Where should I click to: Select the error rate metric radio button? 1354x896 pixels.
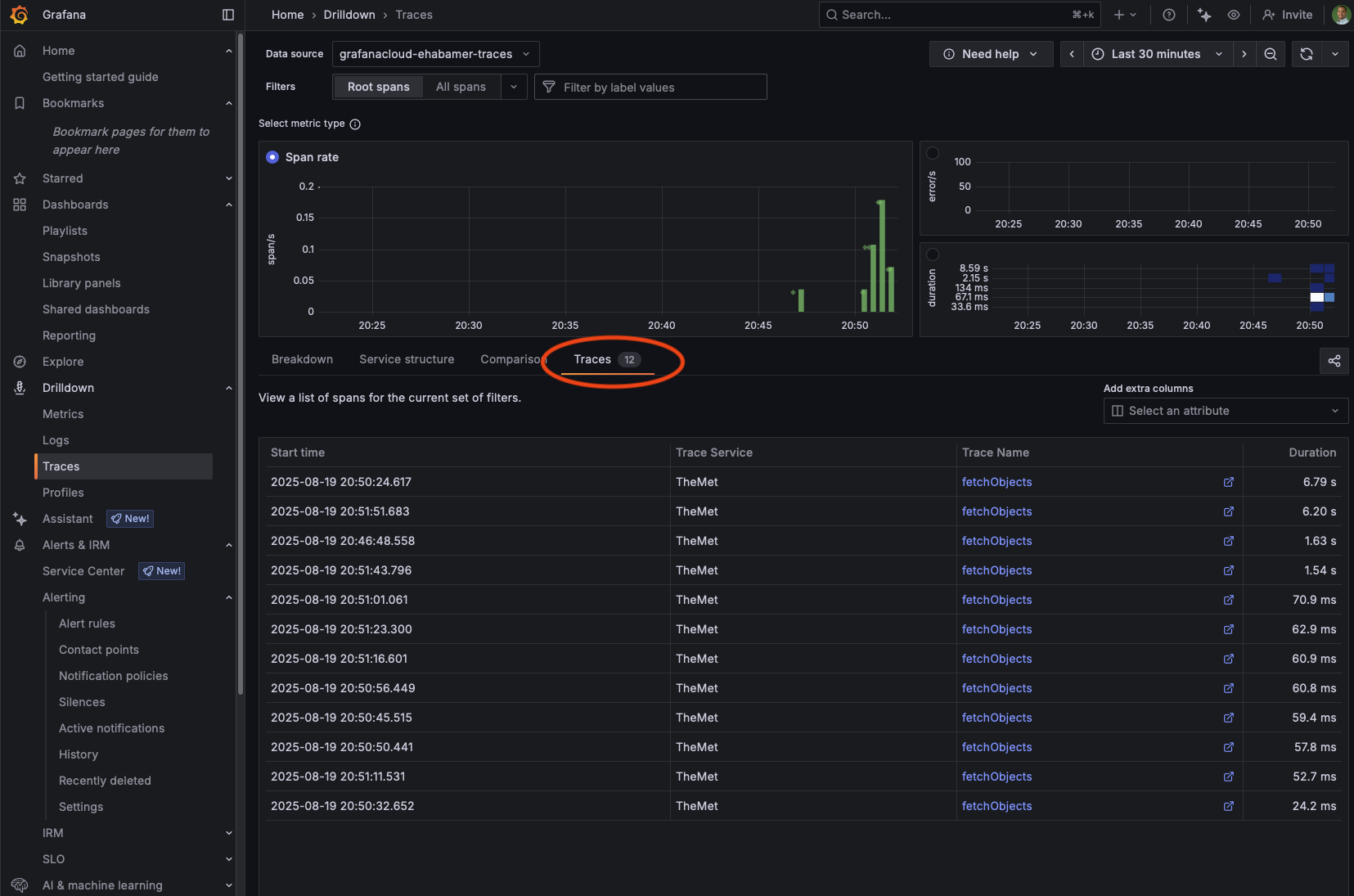[x=933, y=153]
